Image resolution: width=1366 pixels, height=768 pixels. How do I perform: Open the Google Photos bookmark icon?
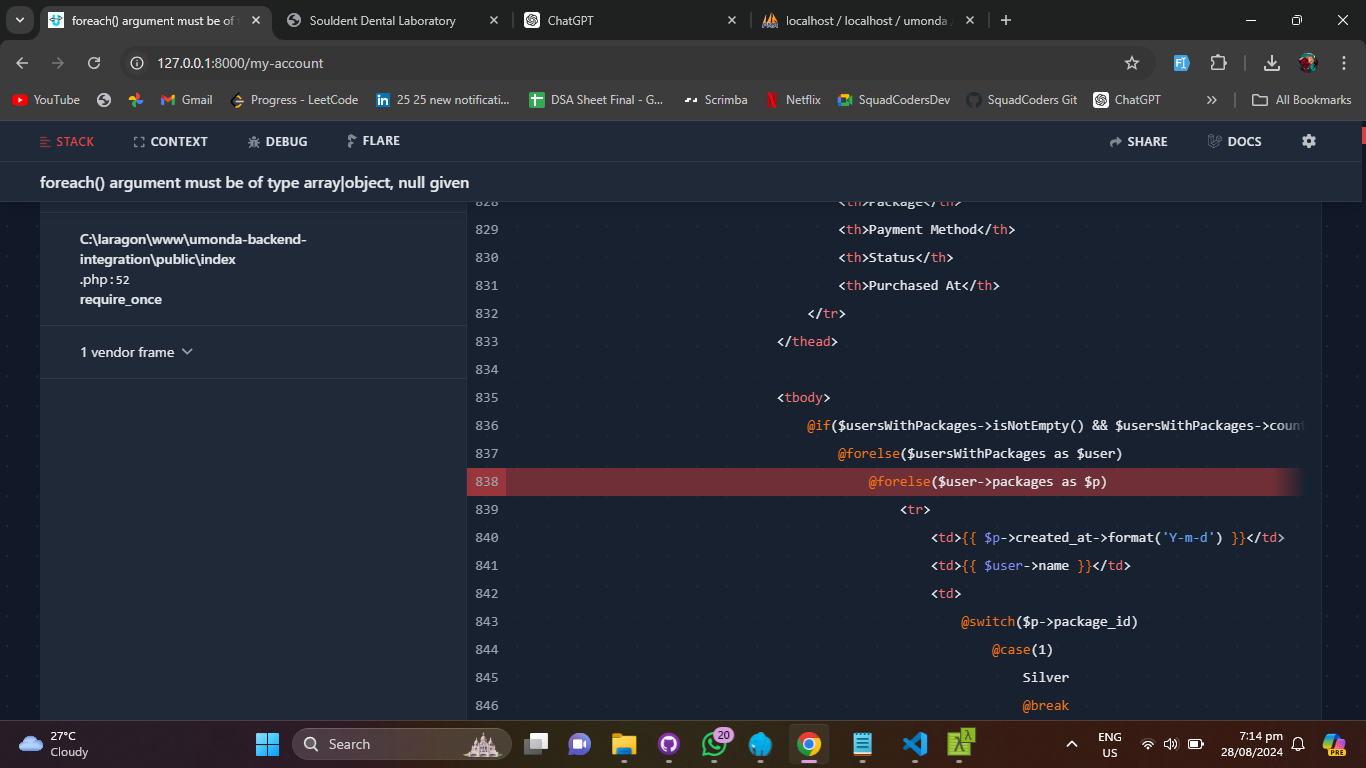(x=136, y=100)
